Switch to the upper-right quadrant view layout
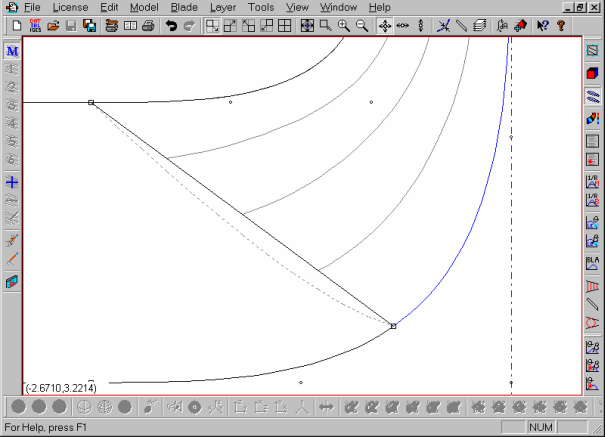605x437 pixels. point(230,26)
